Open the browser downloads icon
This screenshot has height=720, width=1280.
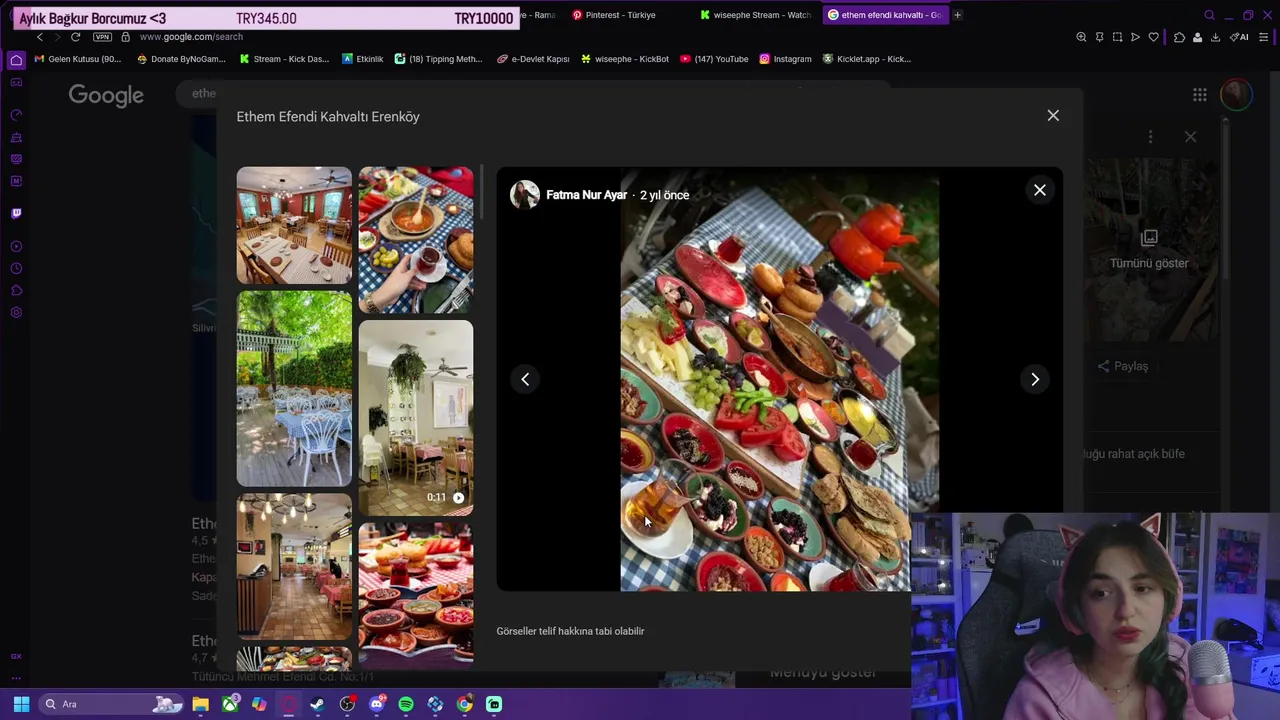(x=1215, y=37)
